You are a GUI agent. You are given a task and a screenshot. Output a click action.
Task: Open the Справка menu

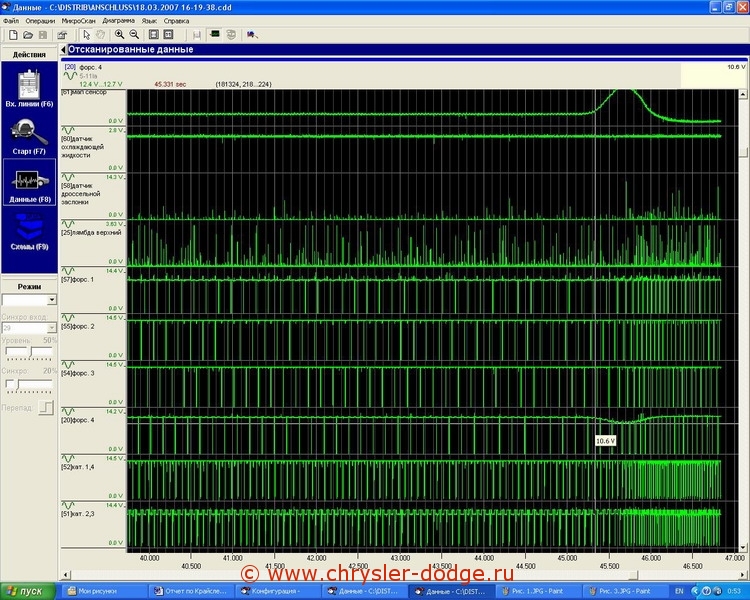point(176,21)
